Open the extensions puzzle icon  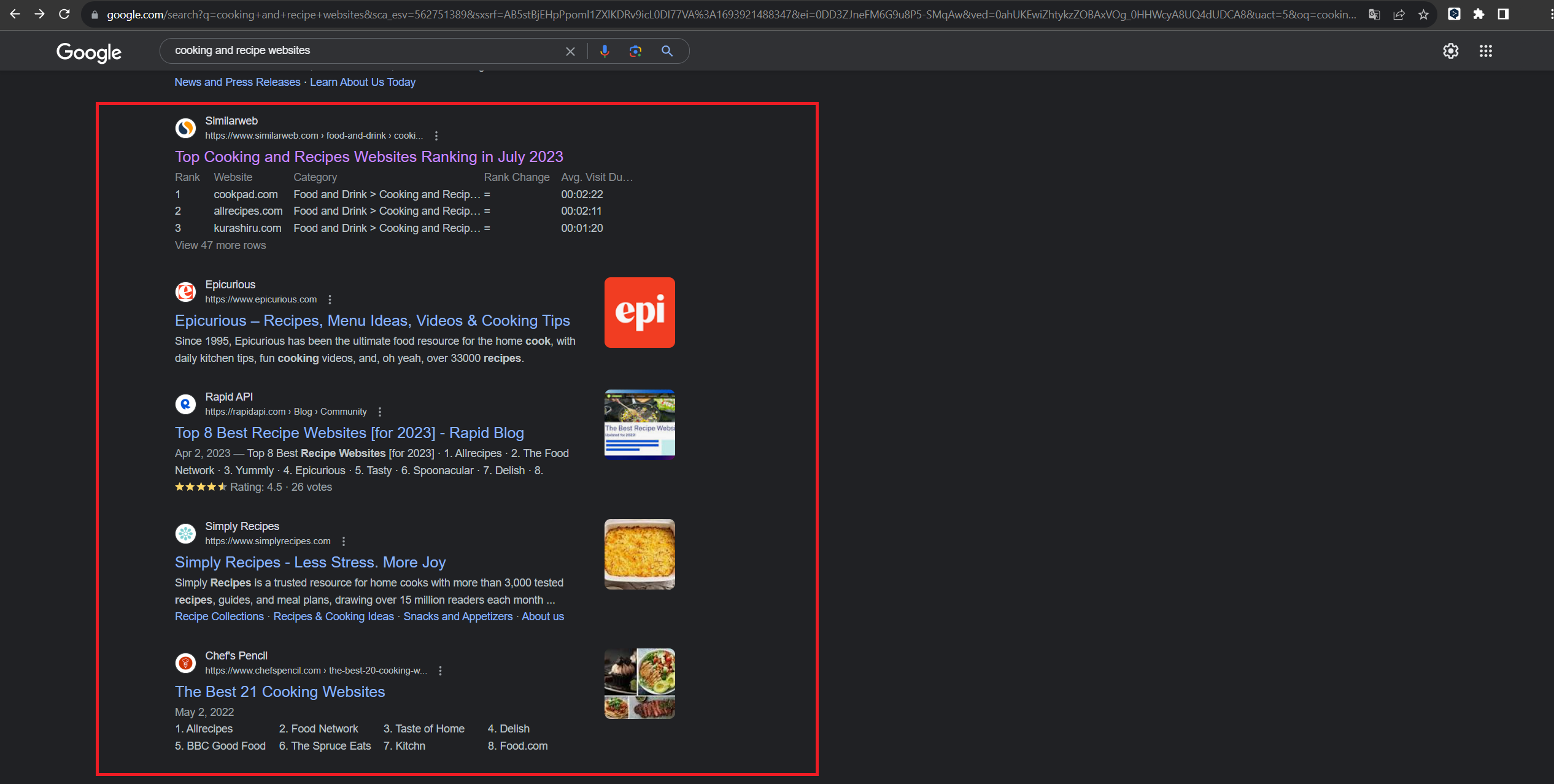(1479, 14)
